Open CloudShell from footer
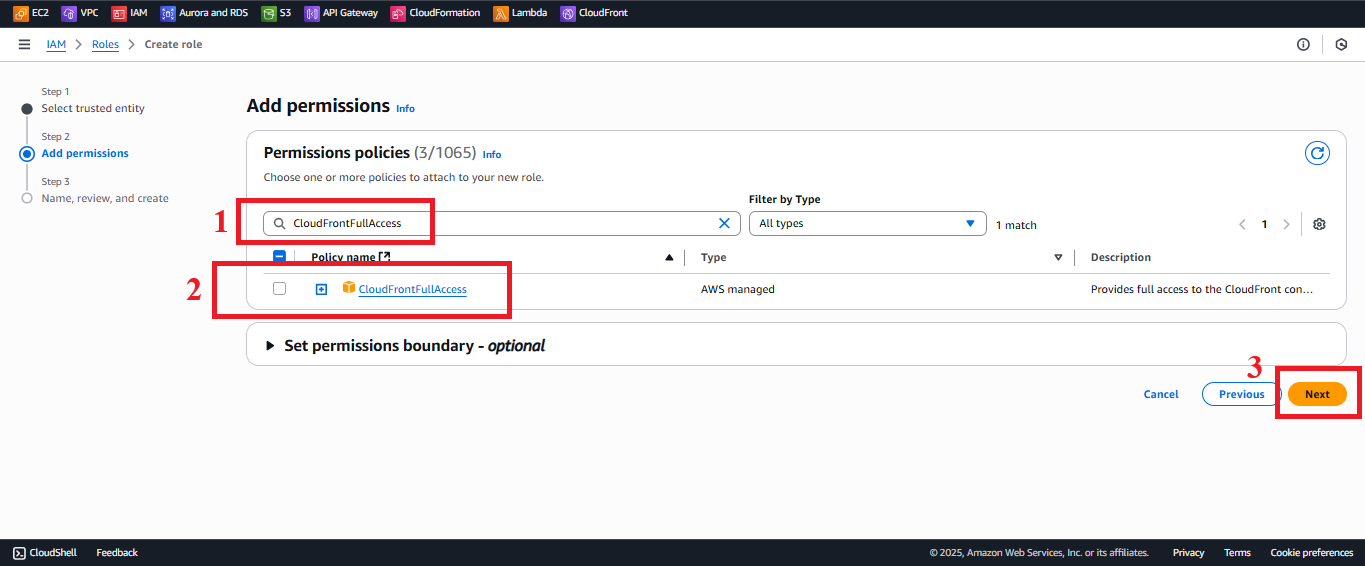This screenshot has width=1365, height=566. point(45,553)
